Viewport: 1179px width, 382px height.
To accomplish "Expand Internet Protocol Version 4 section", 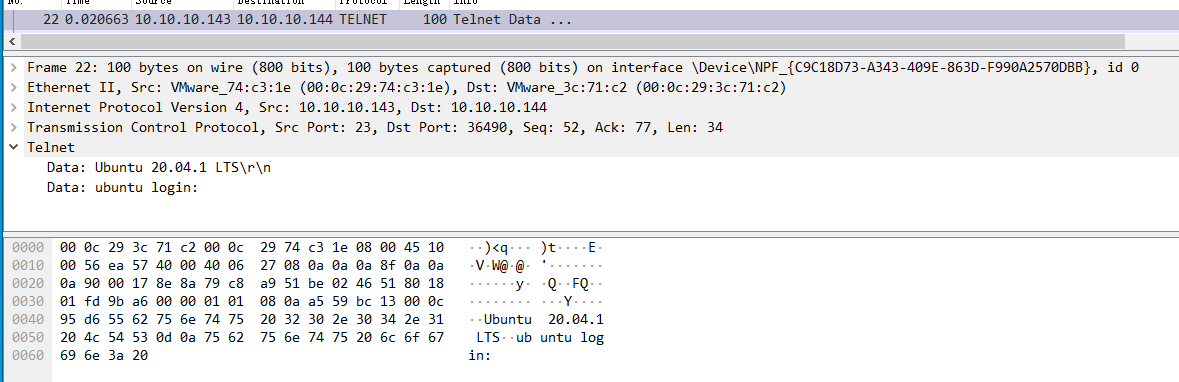I will pos(14,108).
